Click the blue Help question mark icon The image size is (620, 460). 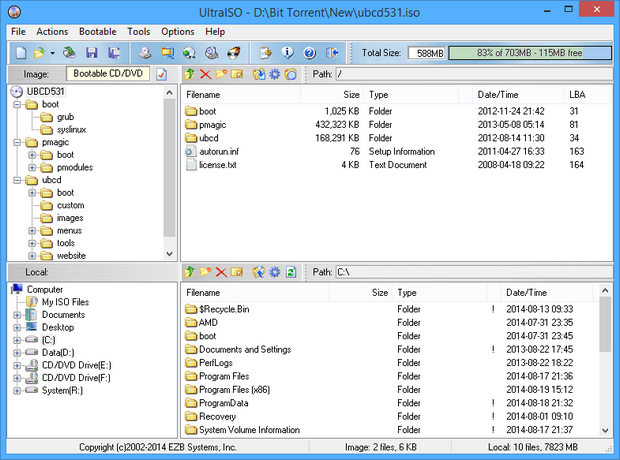pyautogui.click(x=310, y=53)
